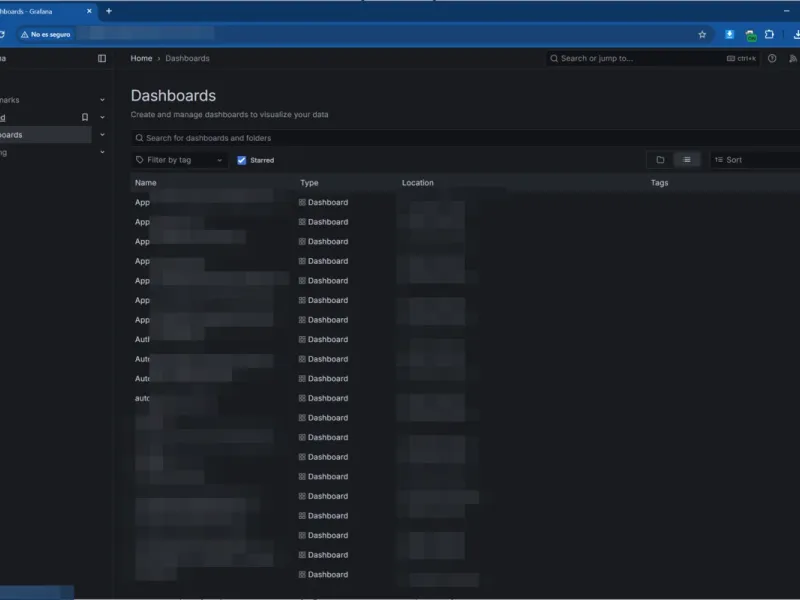Focus the Search or jump to field
Screen dimensions: 800x600
(x=653, y=59)
